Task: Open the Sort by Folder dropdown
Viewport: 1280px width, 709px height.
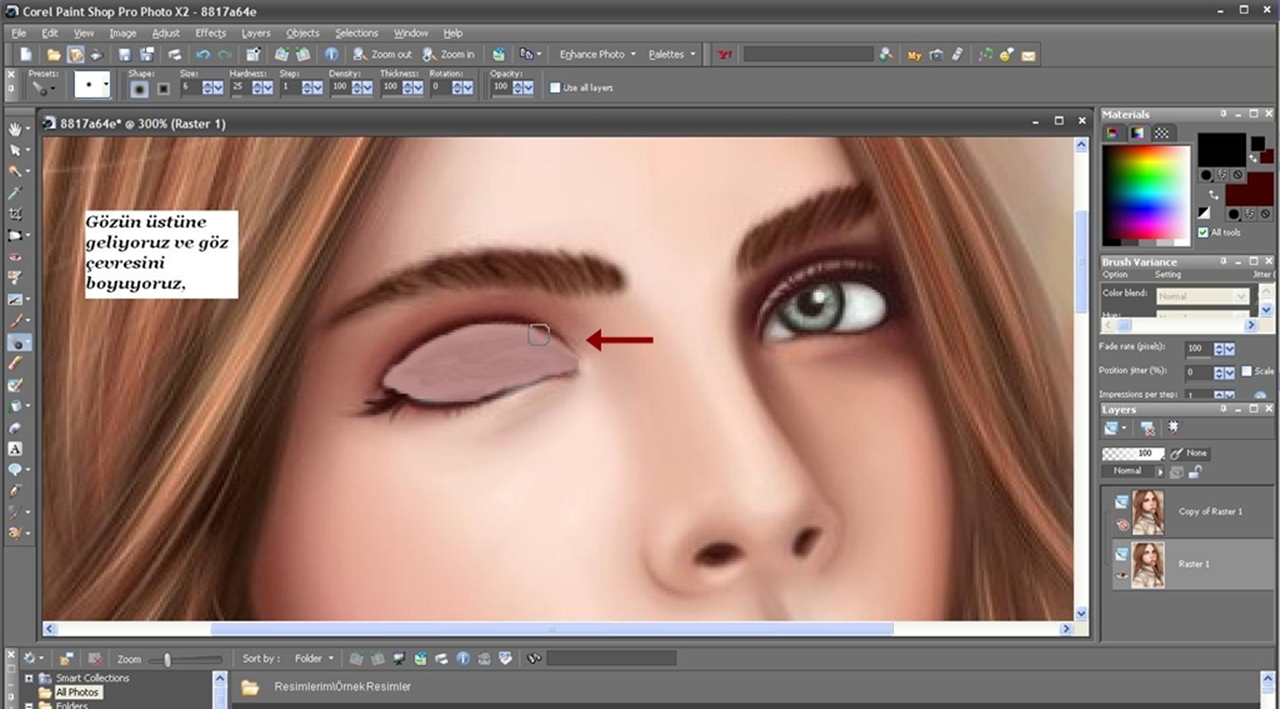Action: [x=314, y=659]
